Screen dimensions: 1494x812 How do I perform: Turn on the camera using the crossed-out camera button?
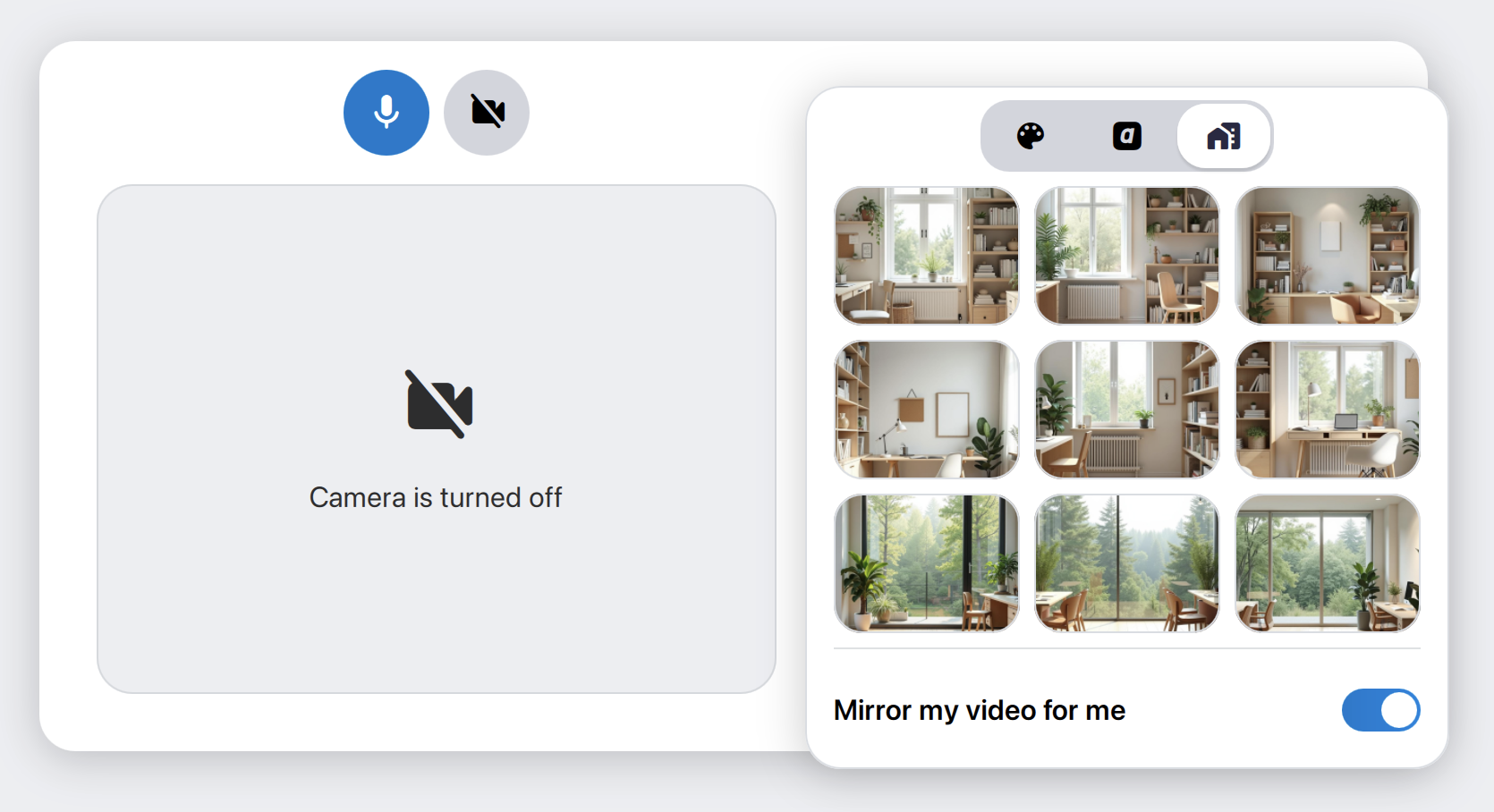487,113
